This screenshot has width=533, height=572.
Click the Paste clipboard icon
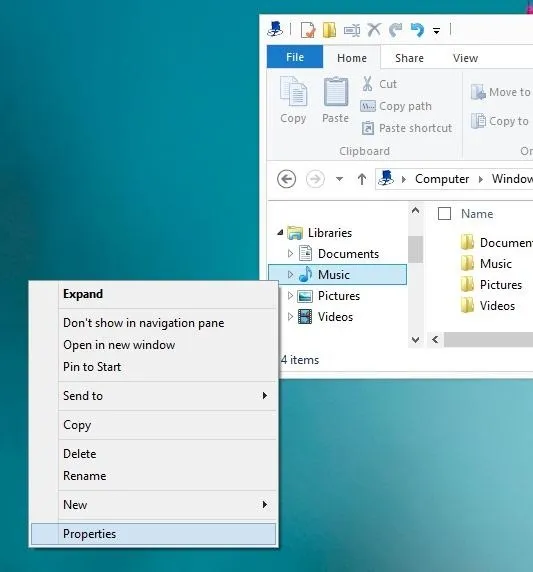coord(336,92)
